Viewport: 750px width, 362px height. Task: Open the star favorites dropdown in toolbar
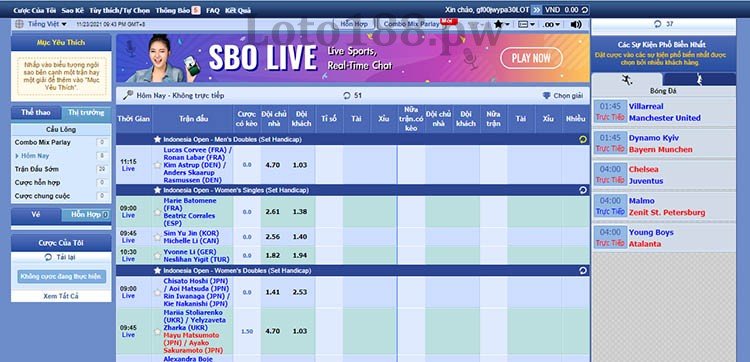click(501, 24)
